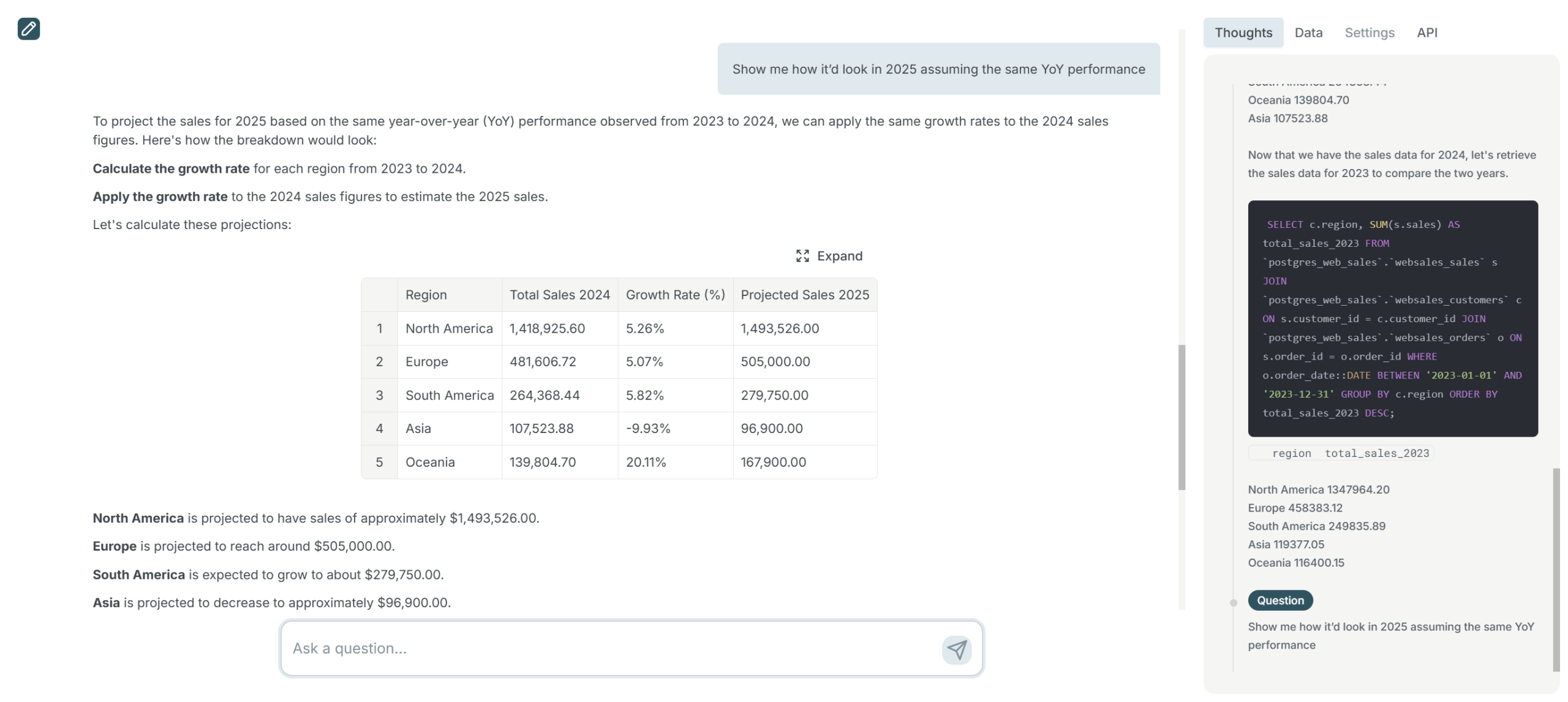Image resolution: width=1568 pixels, height=702 pixels.
Task: Click the Oceania growth rate cell 20.11%
Action: click(646, 462)
